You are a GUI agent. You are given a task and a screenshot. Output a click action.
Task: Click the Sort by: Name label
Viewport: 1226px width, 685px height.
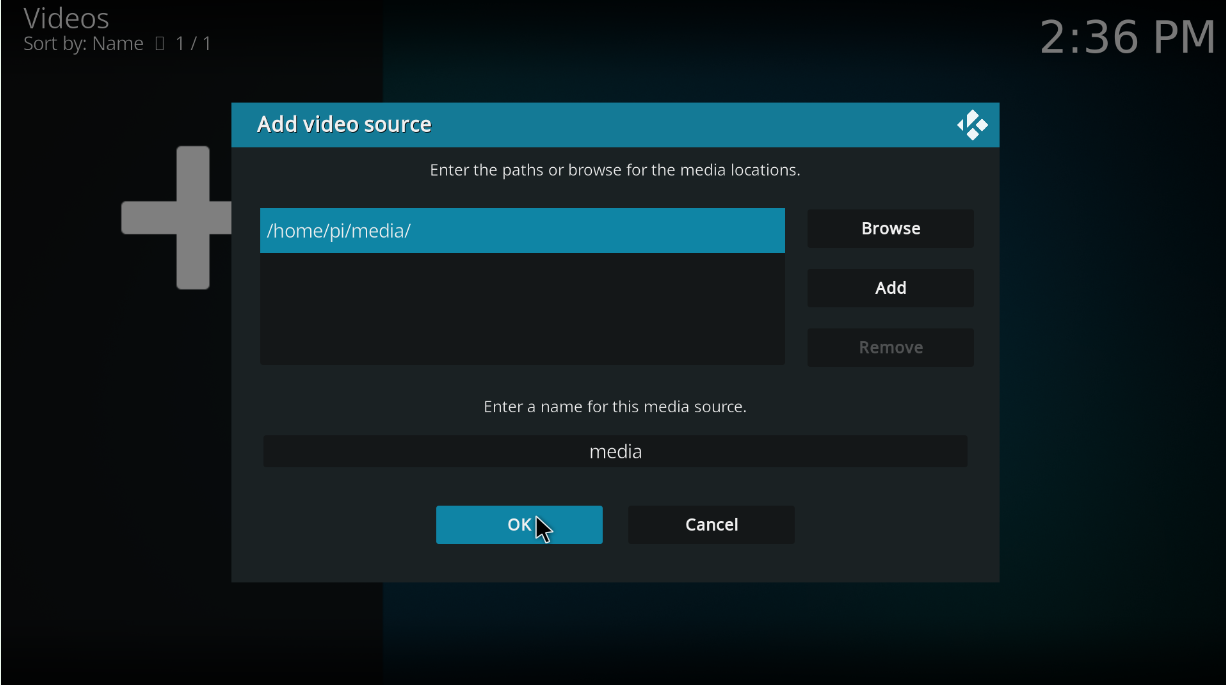tap(83, 44)
